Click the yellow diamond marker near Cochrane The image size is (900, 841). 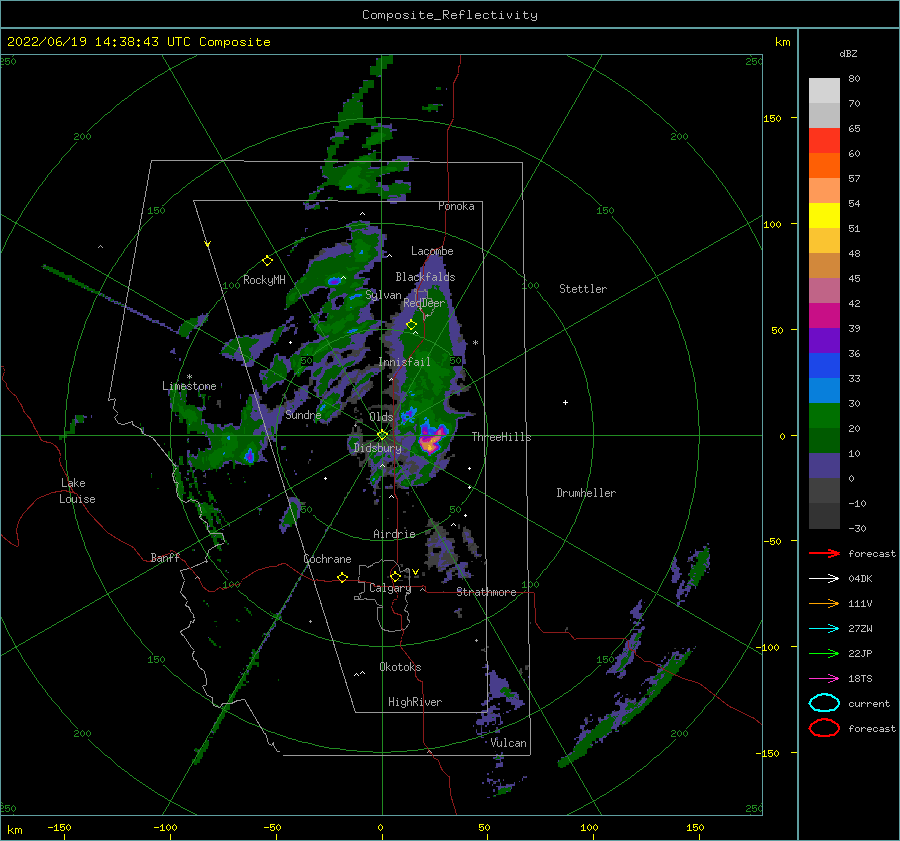342,577
